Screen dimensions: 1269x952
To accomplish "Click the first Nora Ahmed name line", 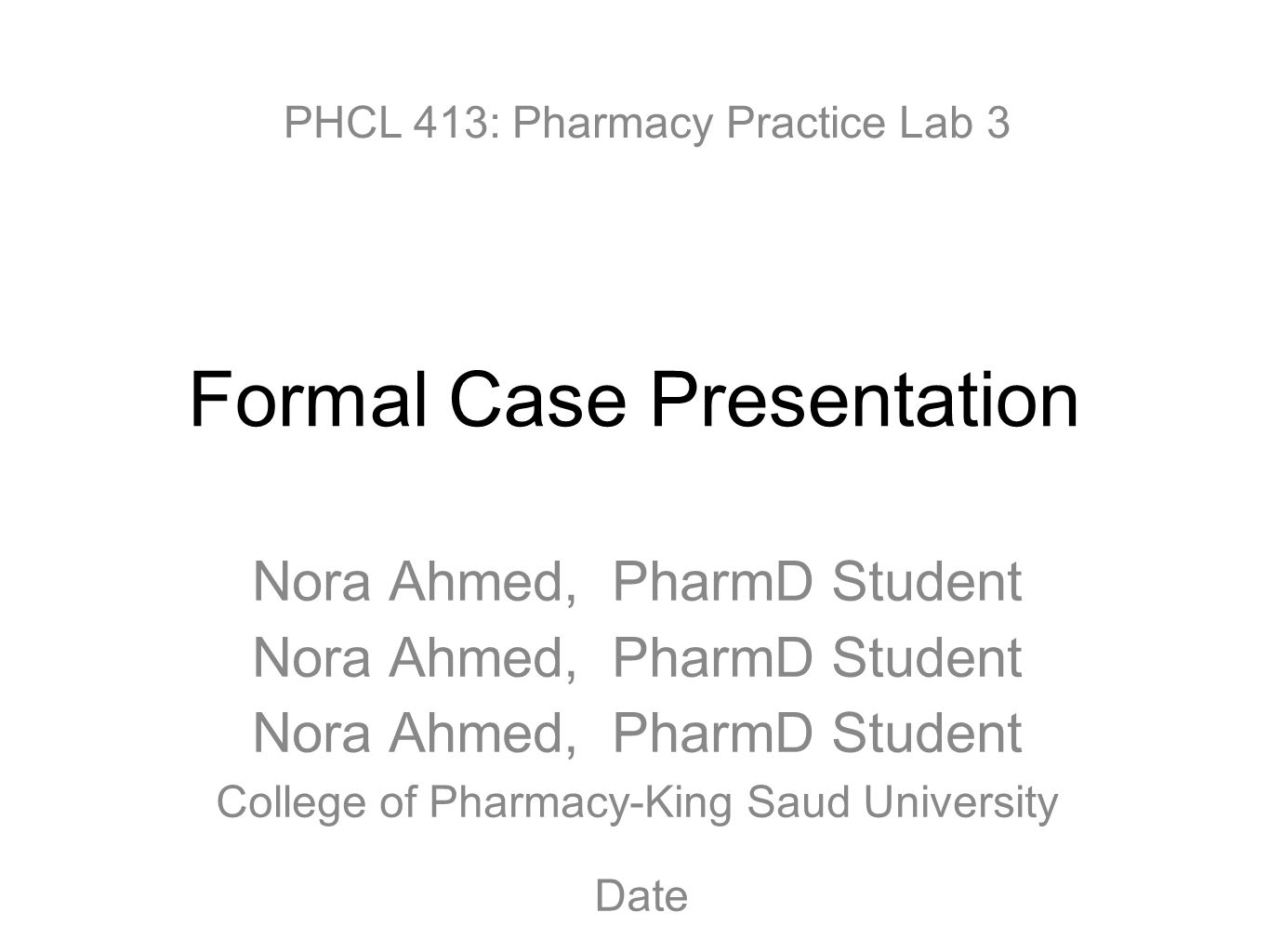I will [637, 583].
